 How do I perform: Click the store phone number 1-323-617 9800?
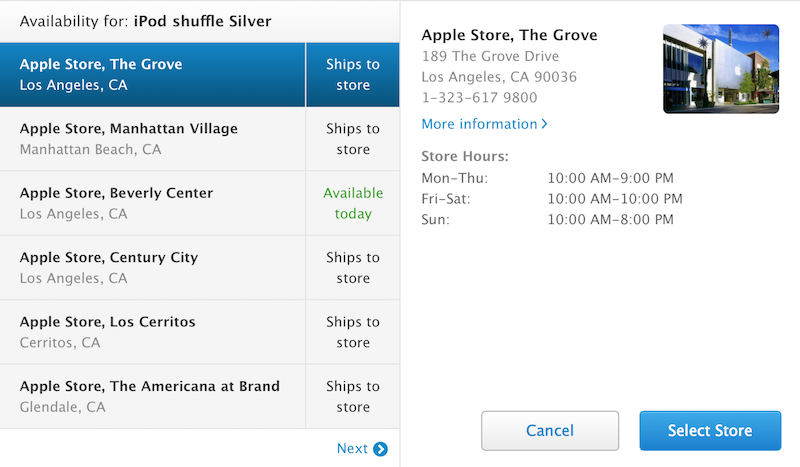[x=479, y=98]
